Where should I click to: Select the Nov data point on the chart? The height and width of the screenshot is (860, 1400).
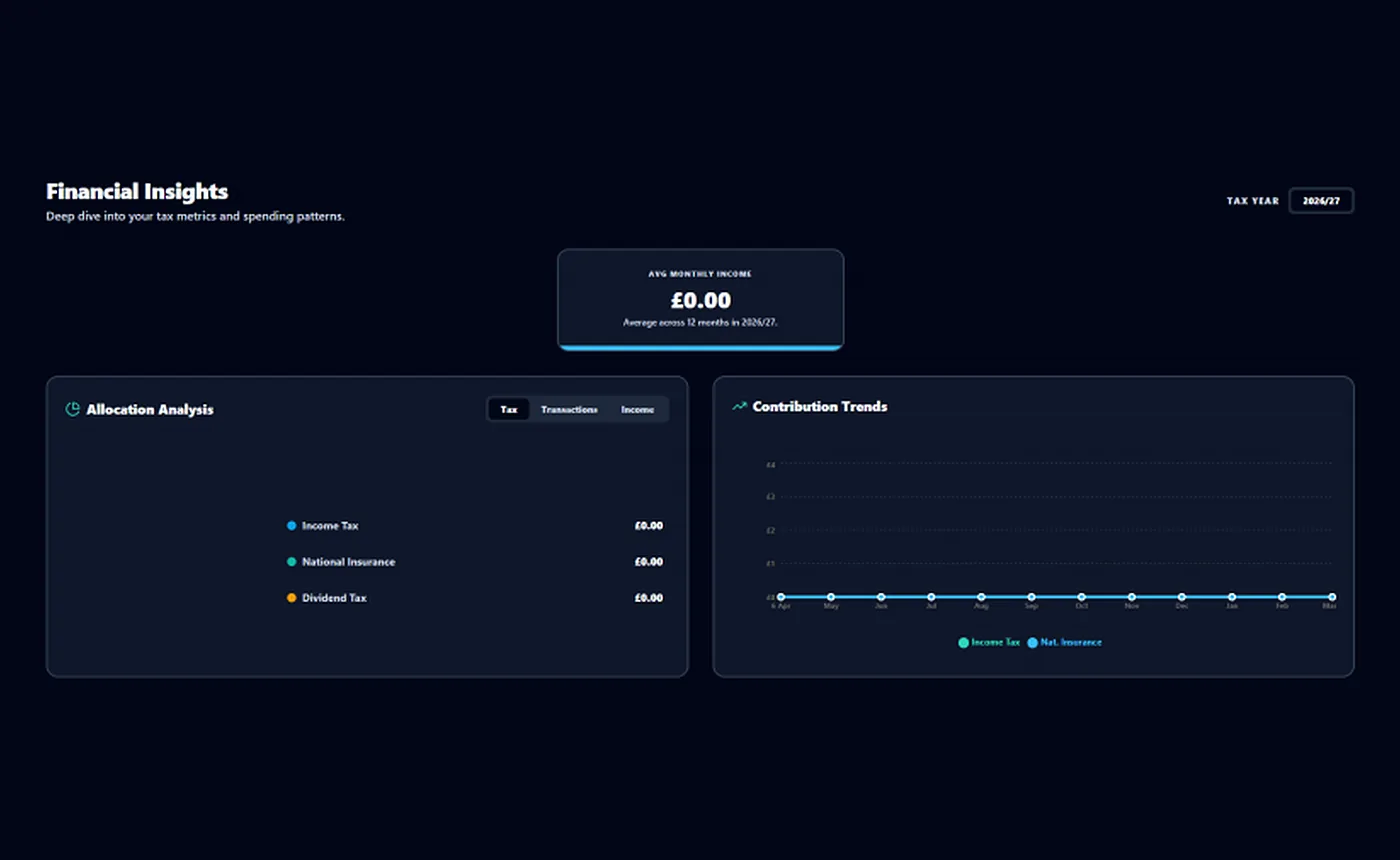[x=1132, y=597]
